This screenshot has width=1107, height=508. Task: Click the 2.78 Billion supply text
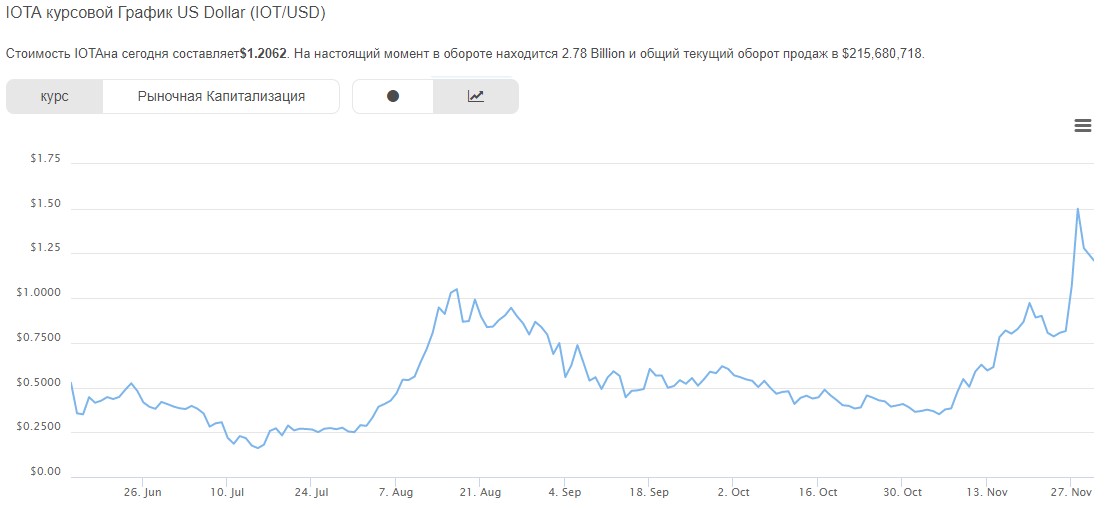tap(591, 53)
